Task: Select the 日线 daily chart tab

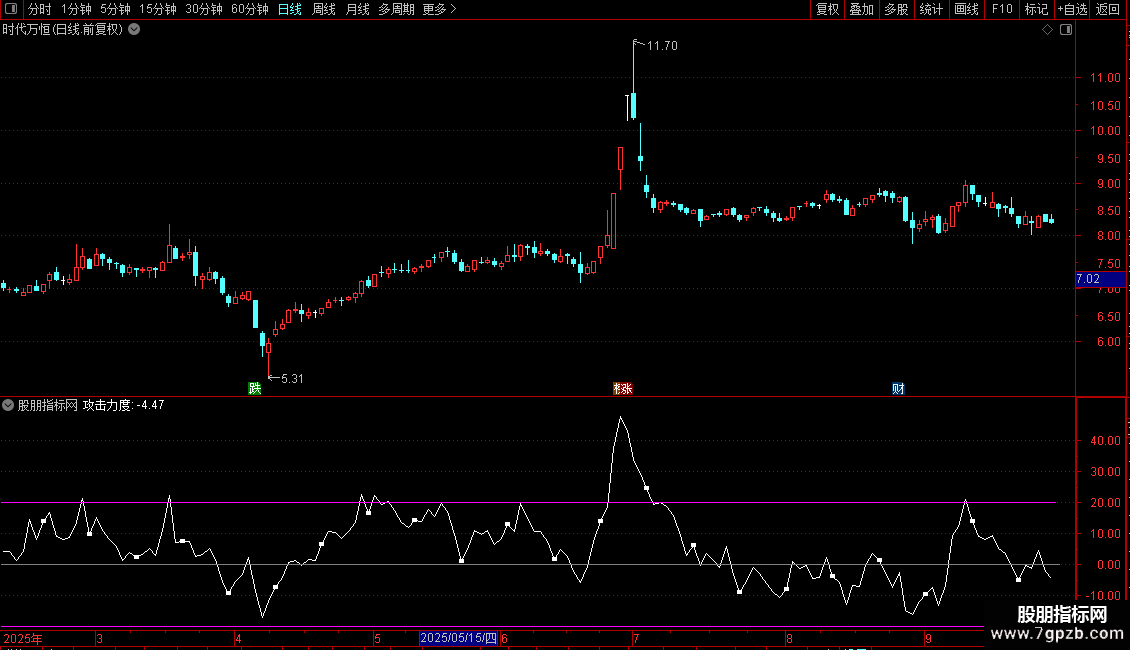Action: point(290,9)
